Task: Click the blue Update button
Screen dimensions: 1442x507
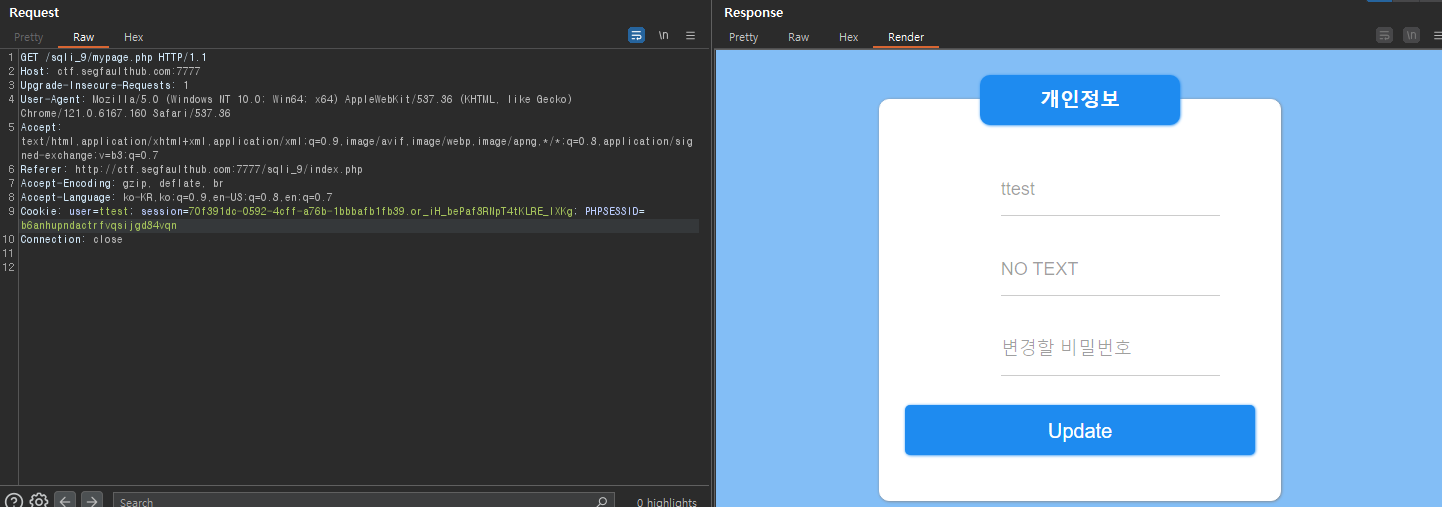Action: tap(1080, 430)
